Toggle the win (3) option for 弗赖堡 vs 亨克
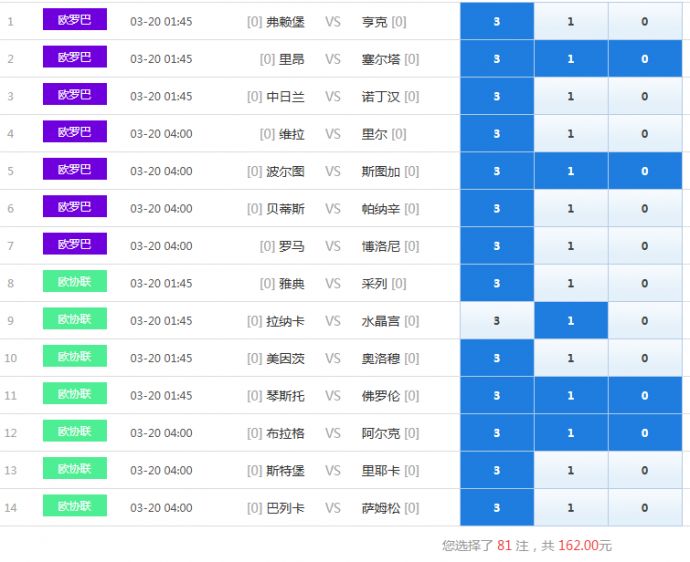The height and width of the screenshot is (562, 690). click(497, 21)
